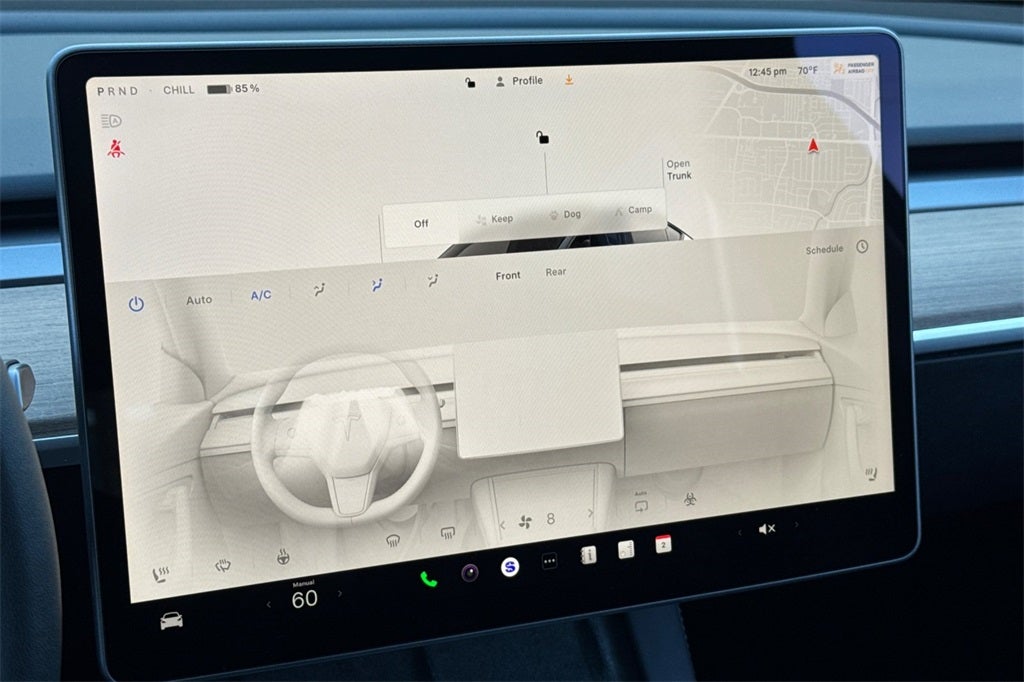1024x682 pixels.
Task: Increase fan speed with the right chevron
Action: pos(590,512)
